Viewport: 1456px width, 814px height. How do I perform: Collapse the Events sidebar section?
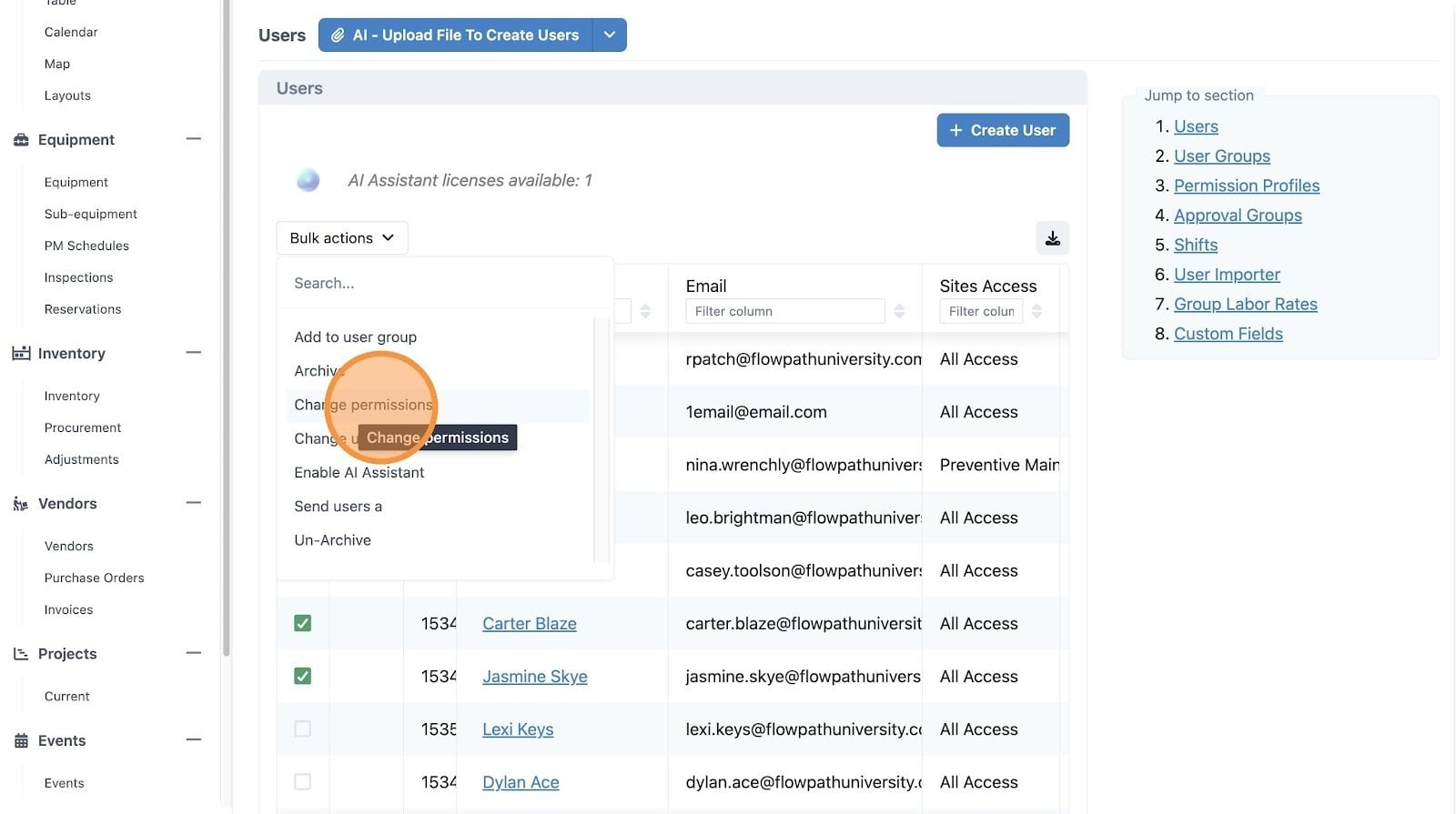(193, 740)
